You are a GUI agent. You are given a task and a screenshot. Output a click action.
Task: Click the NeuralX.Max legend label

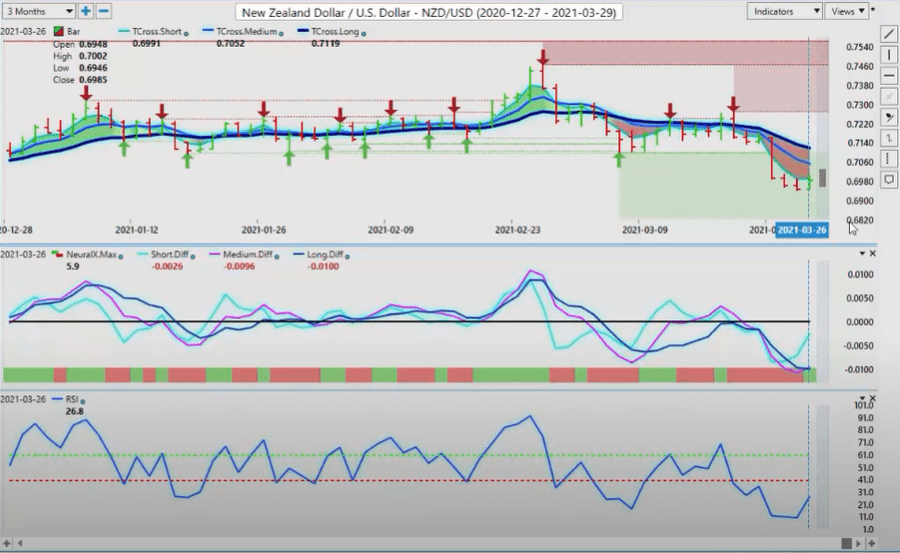(91, 254)
